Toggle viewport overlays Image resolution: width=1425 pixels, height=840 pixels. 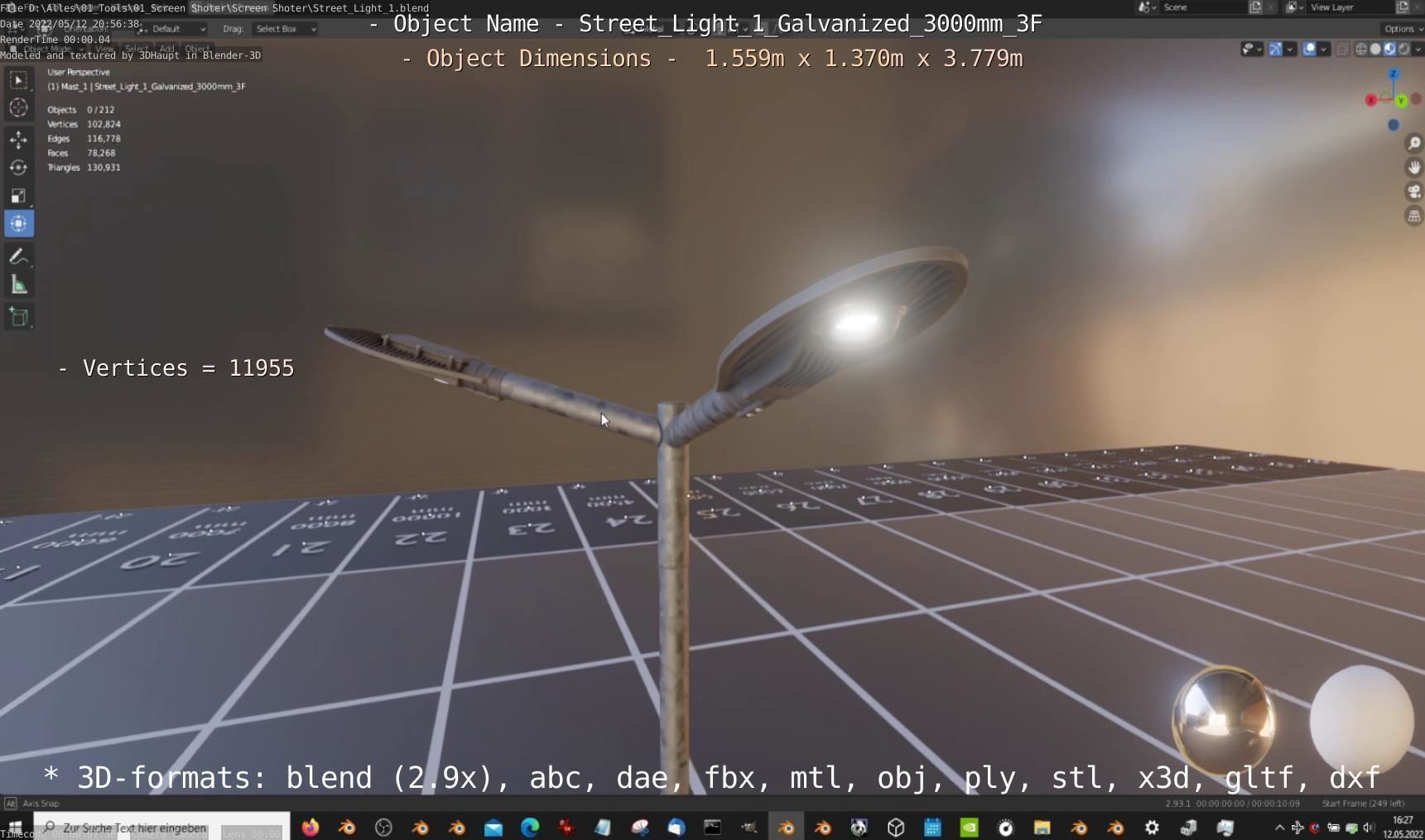coord(1309,50)
